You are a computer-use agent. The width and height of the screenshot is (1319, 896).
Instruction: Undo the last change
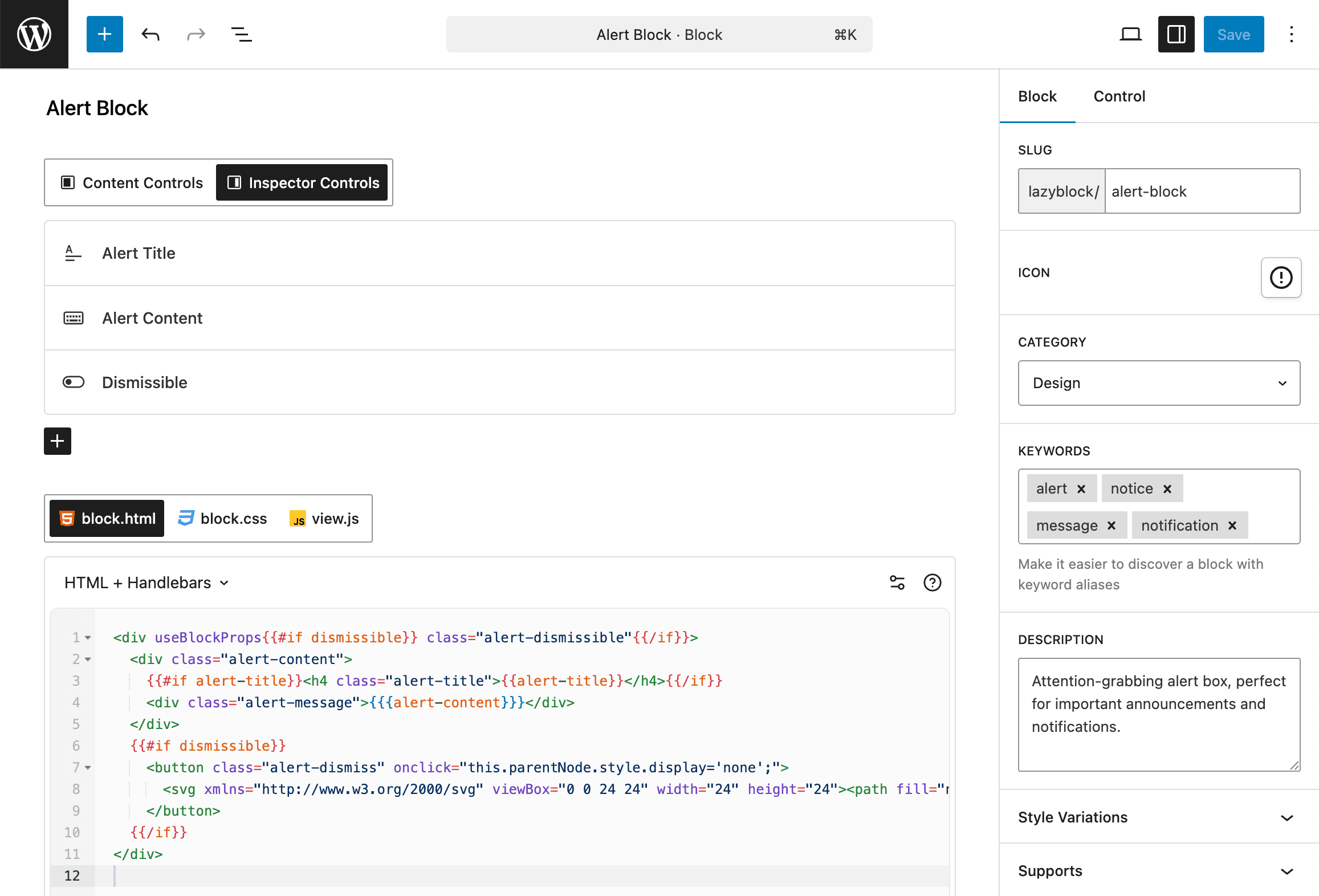(x=150, y=34)
